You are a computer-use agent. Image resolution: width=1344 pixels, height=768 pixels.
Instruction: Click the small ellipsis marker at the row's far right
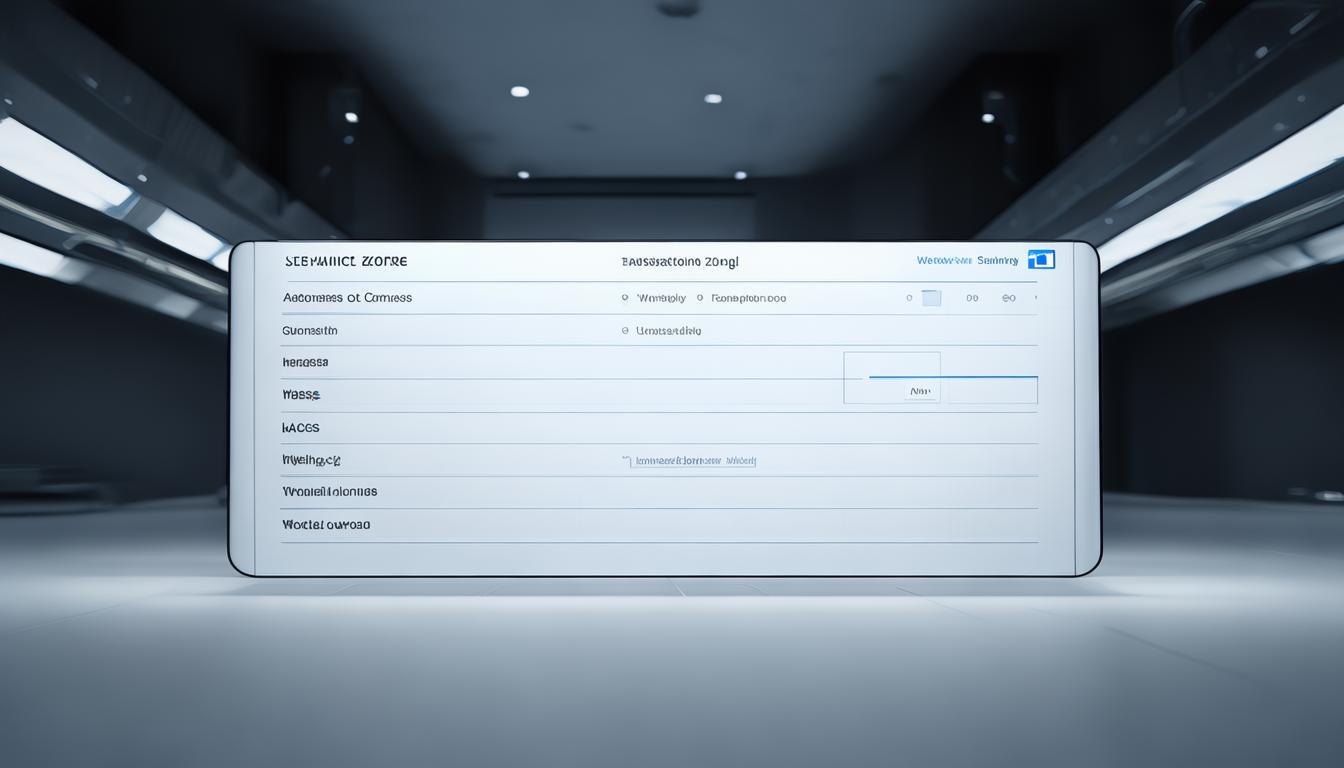[1035, 297]
